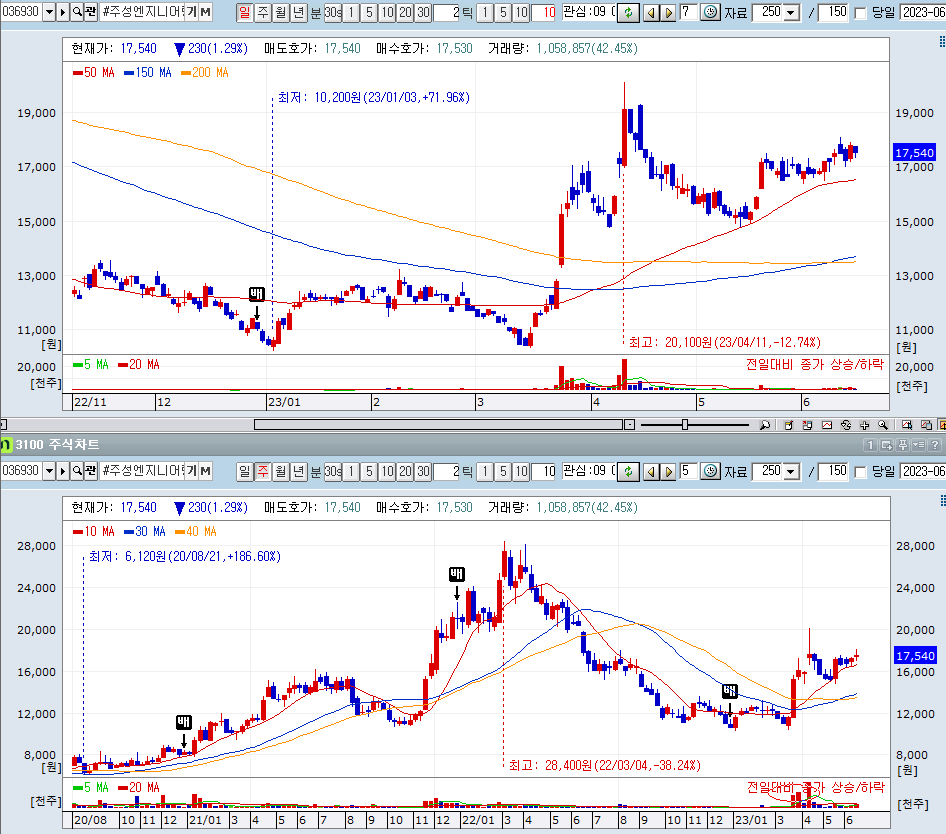Click the 10 MA legend in bottom chart

[x=94, y=532]
